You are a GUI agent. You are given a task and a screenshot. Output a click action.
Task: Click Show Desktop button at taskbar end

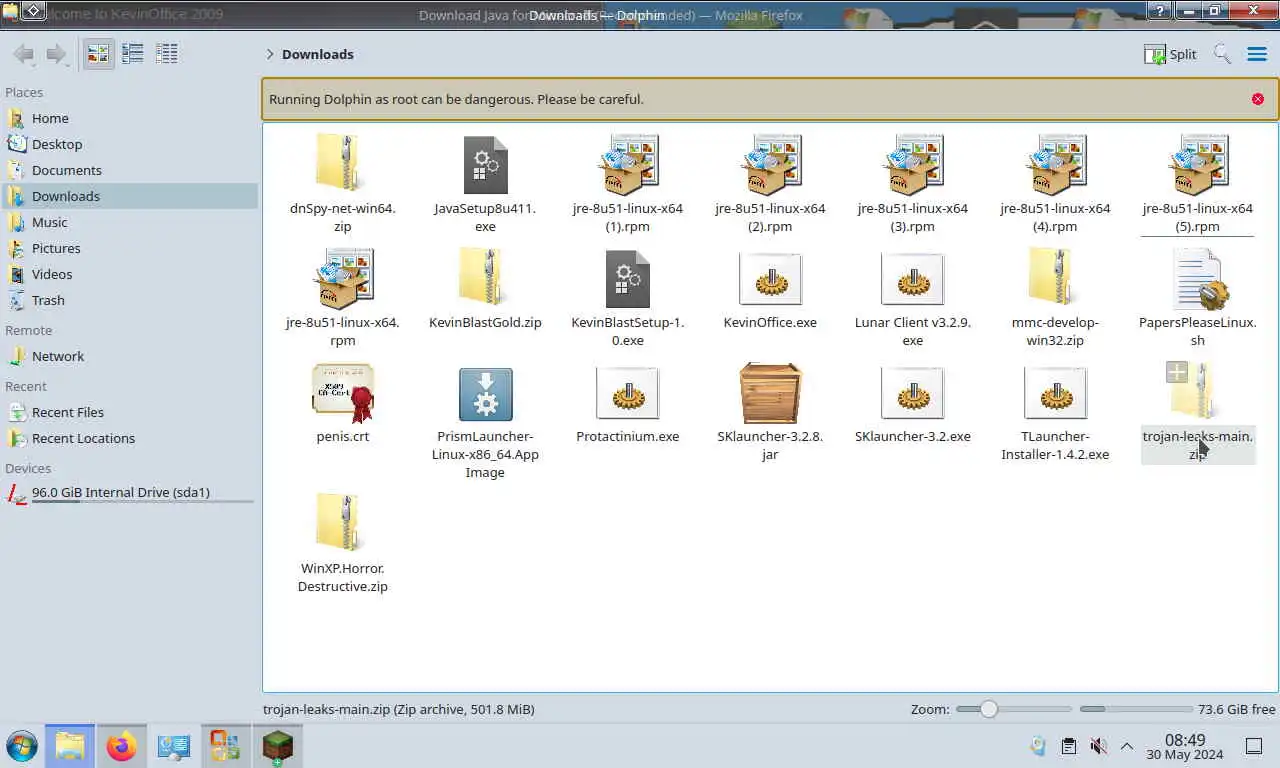click(x=1253, y=746)
